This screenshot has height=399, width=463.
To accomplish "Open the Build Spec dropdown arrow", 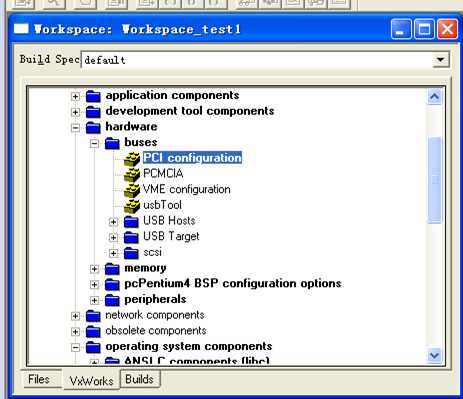I will click(x=441, y=60).
